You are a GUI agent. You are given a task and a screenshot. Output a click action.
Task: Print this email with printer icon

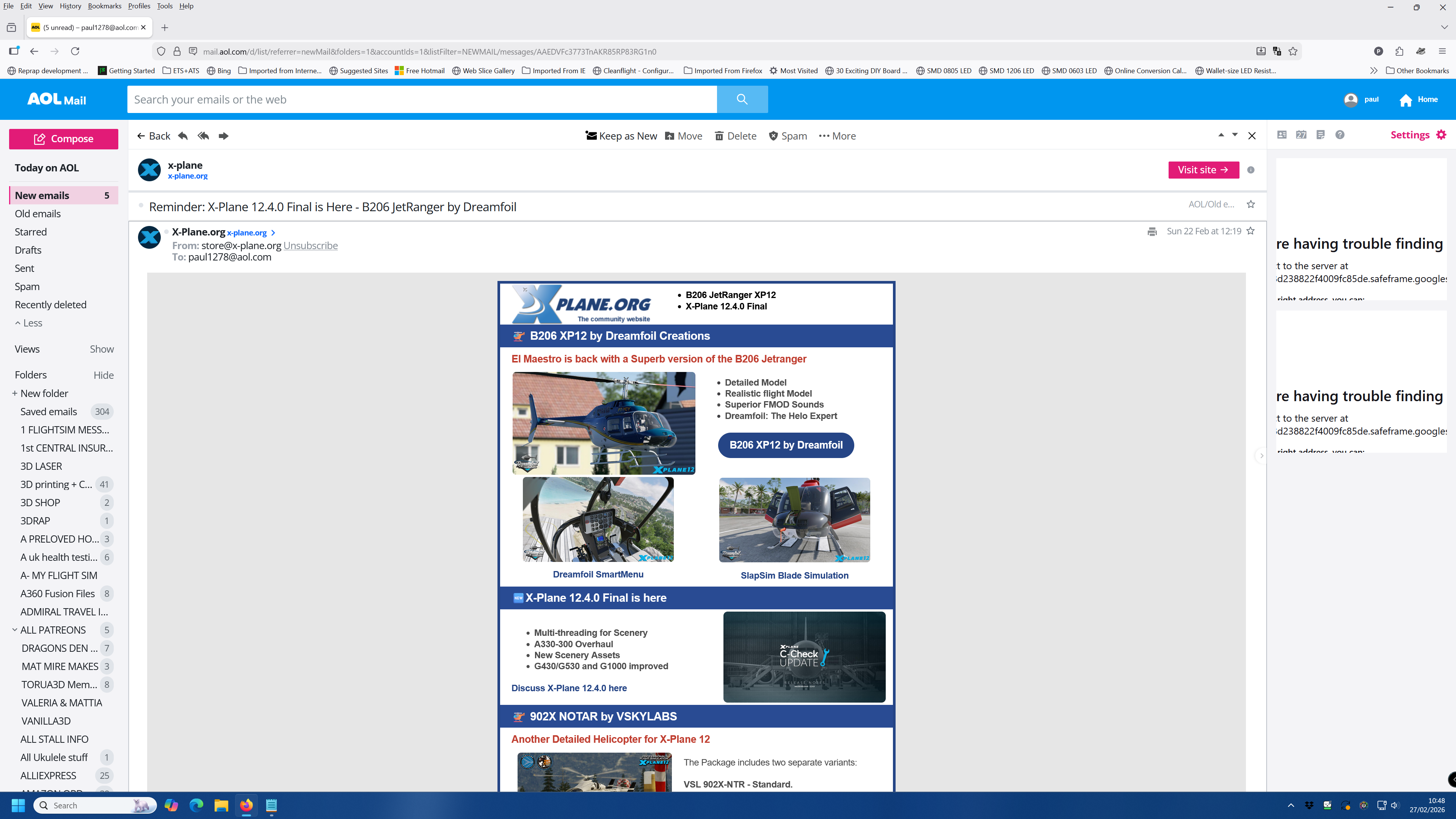tap(1152, 232)
